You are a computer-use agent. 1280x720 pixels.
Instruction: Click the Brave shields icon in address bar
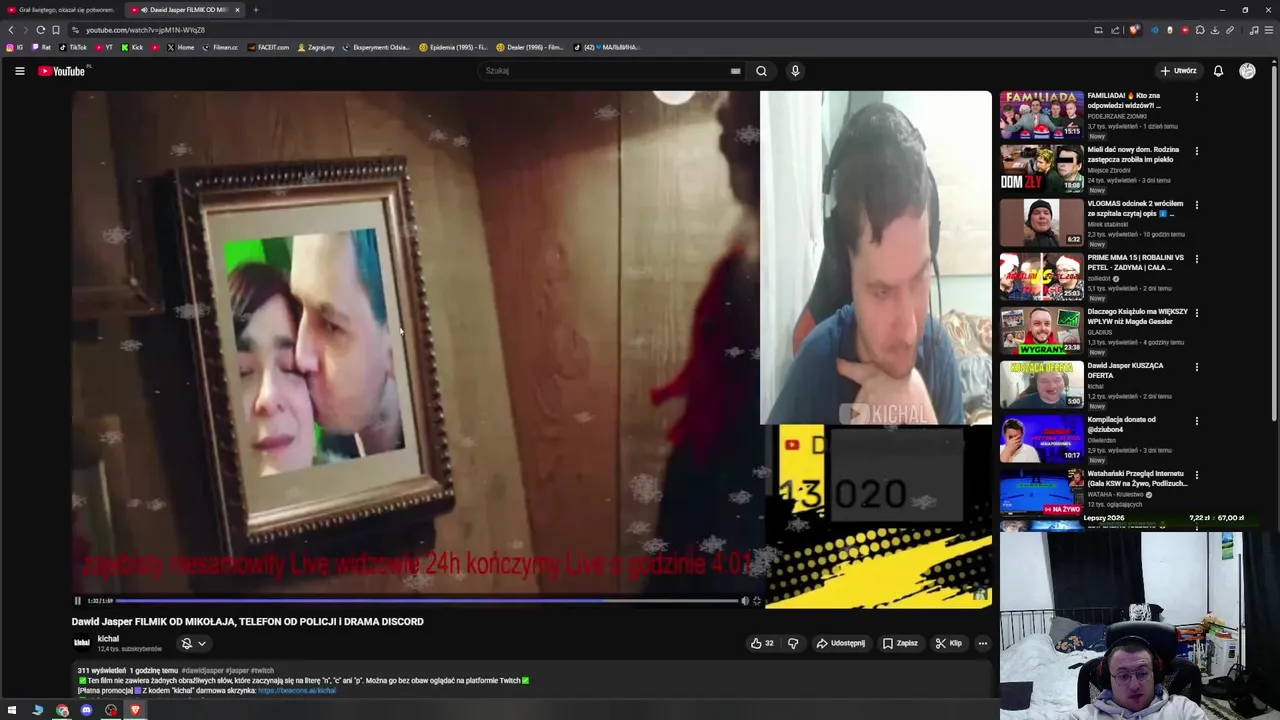(1133, 30)
